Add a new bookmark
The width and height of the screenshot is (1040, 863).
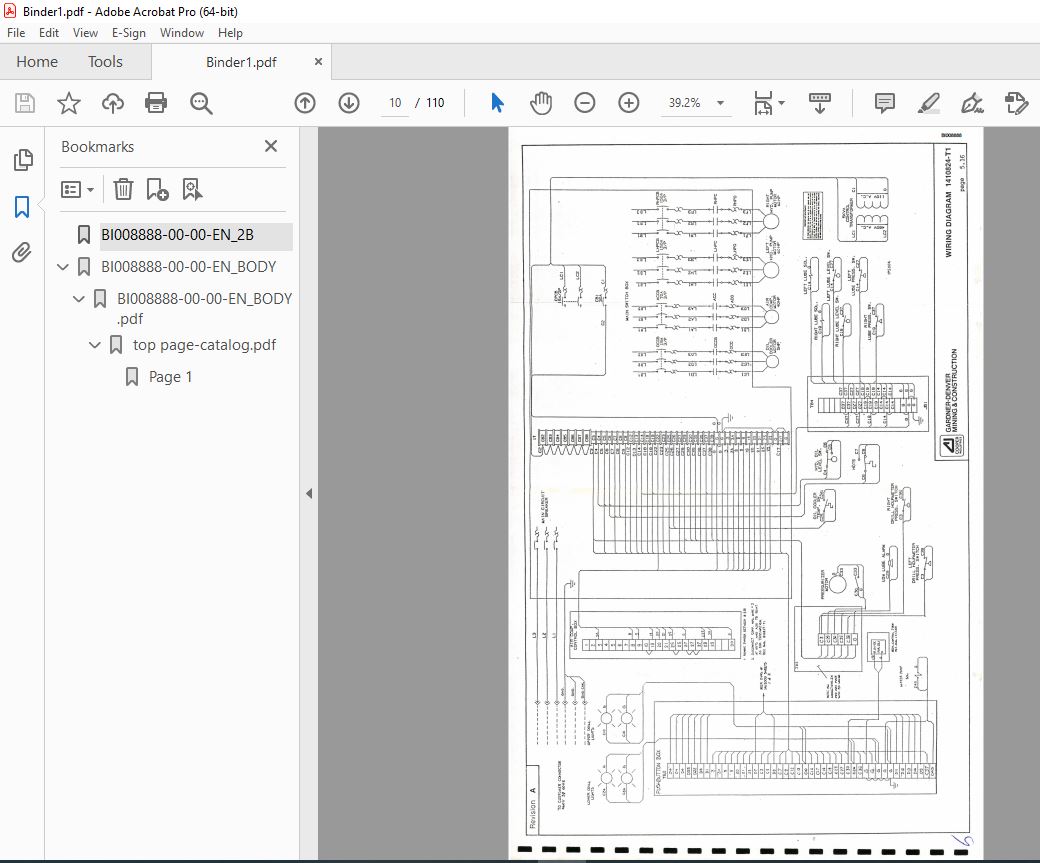pyautogui.click(x=157, y=190)
